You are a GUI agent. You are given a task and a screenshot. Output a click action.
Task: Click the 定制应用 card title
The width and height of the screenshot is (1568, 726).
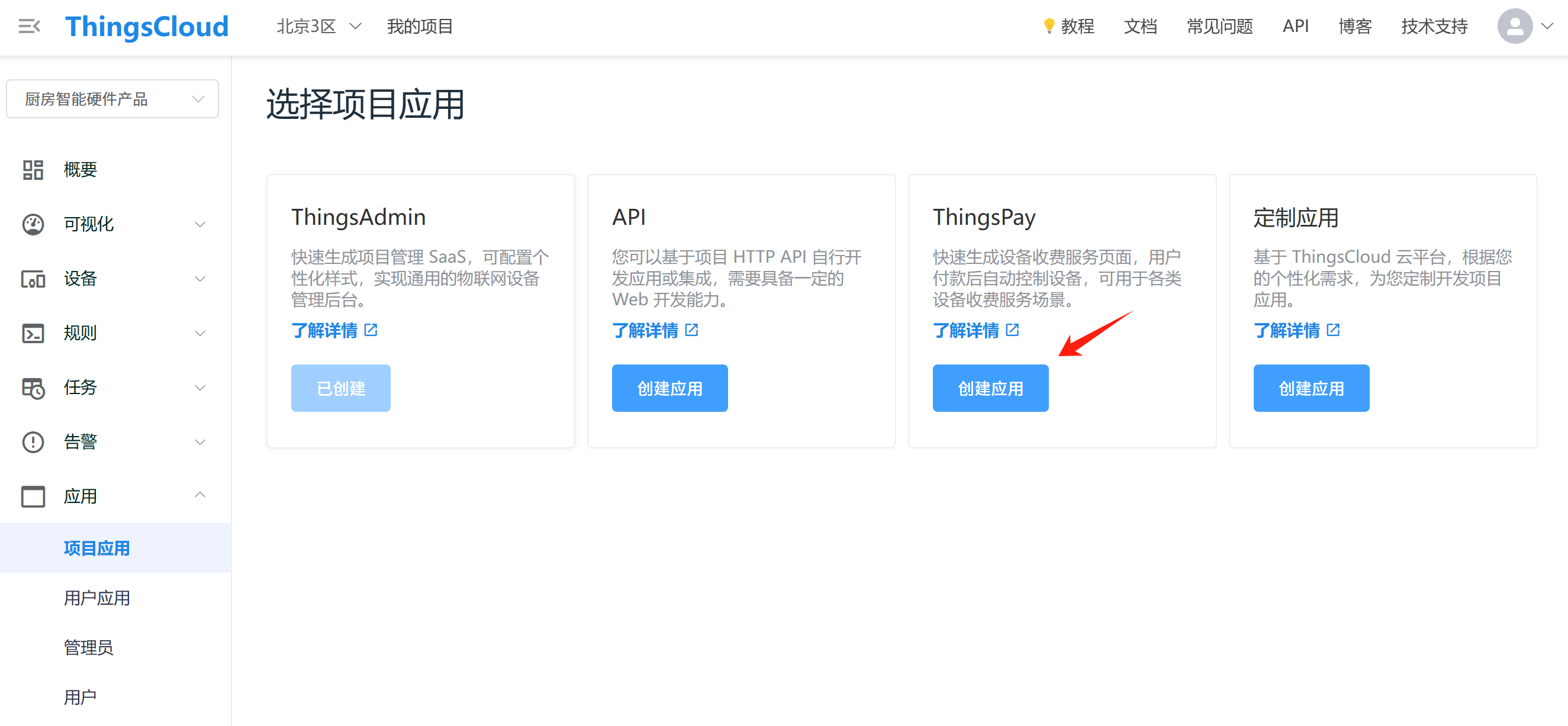1296,217
